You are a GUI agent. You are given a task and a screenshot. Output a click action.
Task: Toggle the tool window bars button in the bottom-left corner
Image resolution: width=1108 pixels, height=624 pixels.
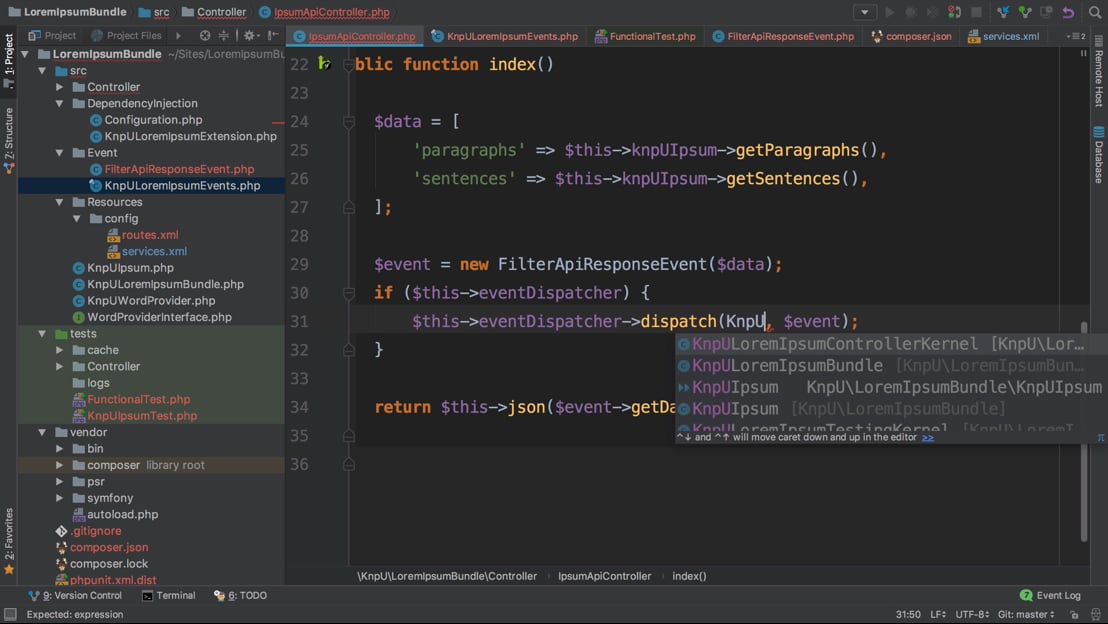click(x=10, y=614)
